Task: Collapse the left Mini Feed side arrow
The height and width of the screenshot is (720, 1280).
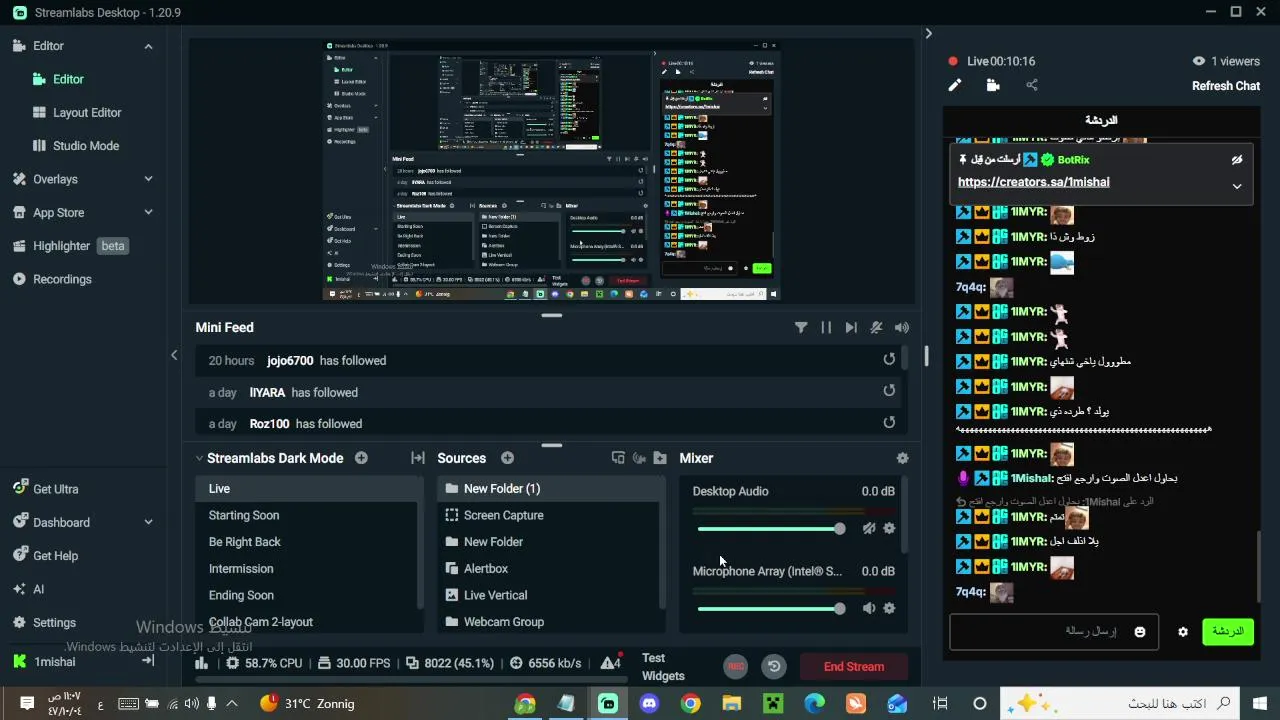Action: (174, 355)
